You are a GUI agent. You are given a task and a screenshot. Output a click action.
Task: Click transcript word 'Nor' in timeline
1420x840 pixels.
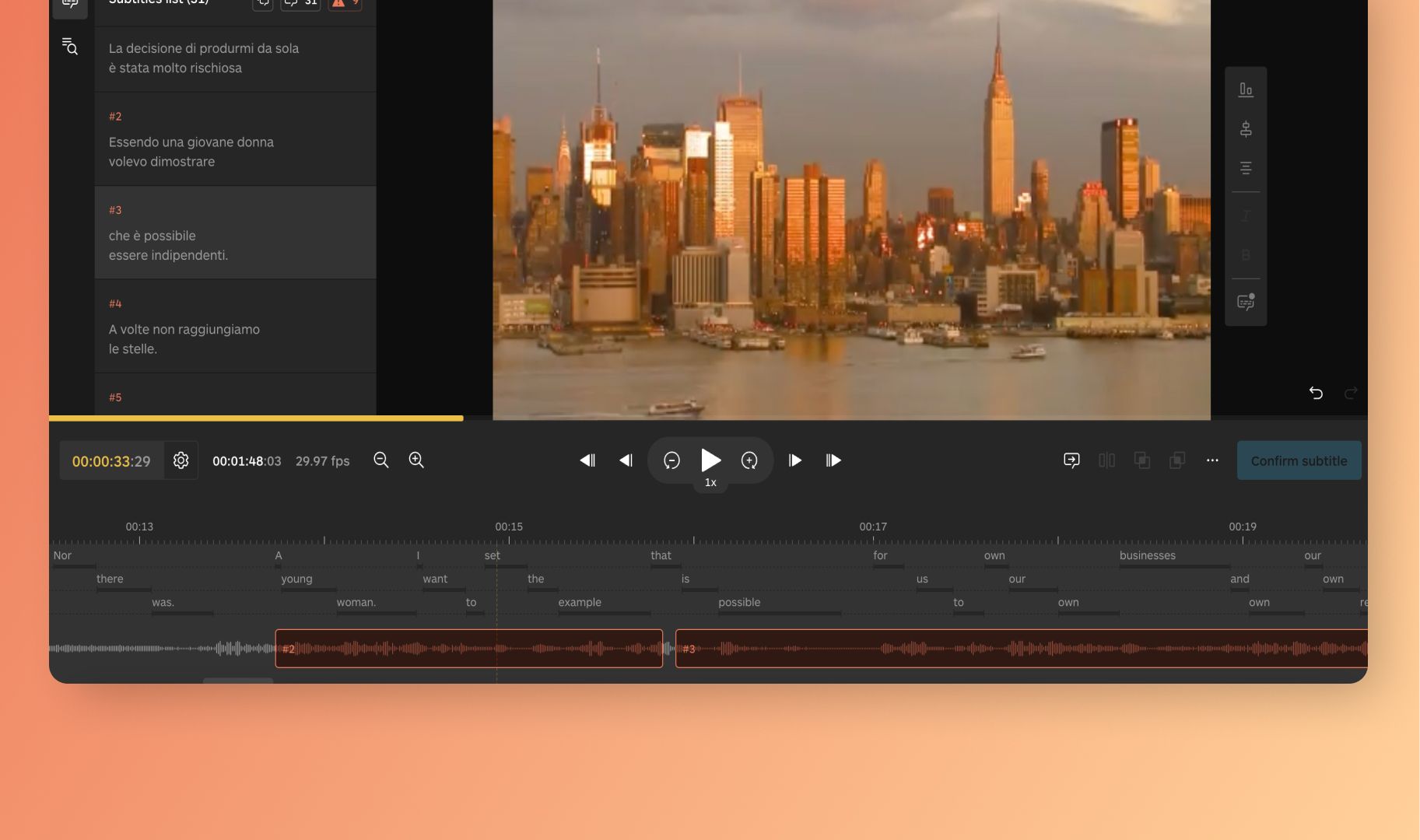62,555
